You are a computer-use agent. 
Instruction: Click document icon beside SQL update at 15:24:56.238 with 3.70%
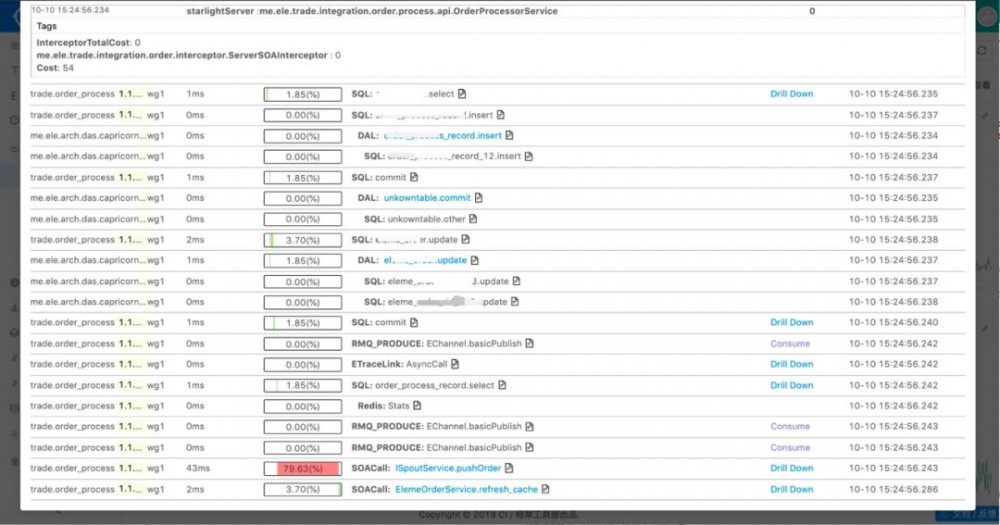[x=466, y=239]
